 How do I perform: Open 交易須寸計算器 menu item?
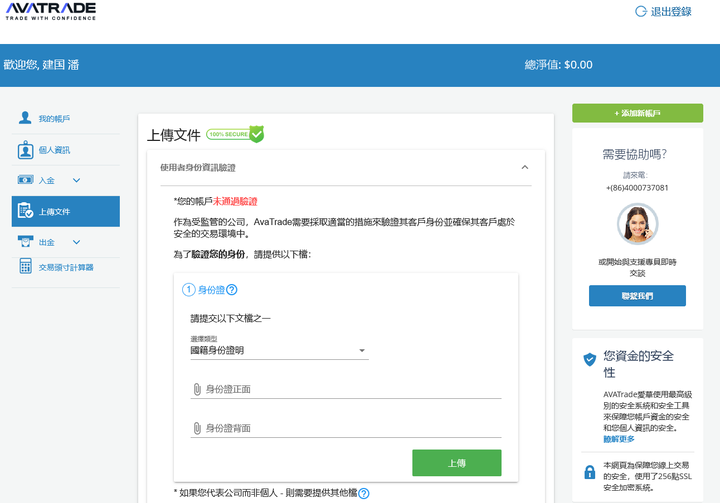click(66, 267)
